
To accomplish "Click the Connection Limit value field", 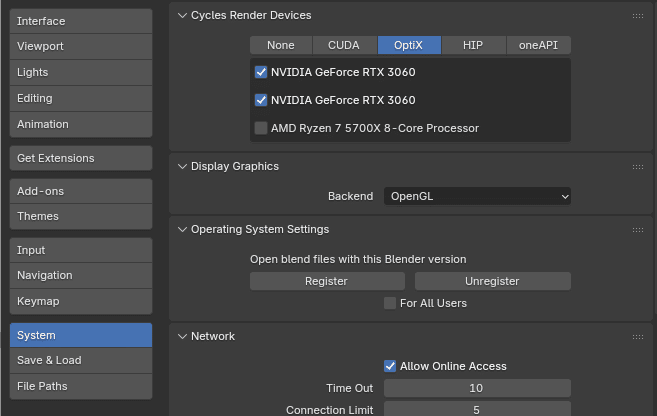I will [477, 409].
